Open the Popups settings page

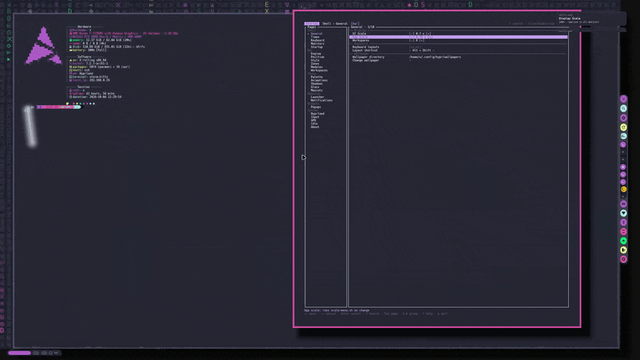[x=316, y=107]
